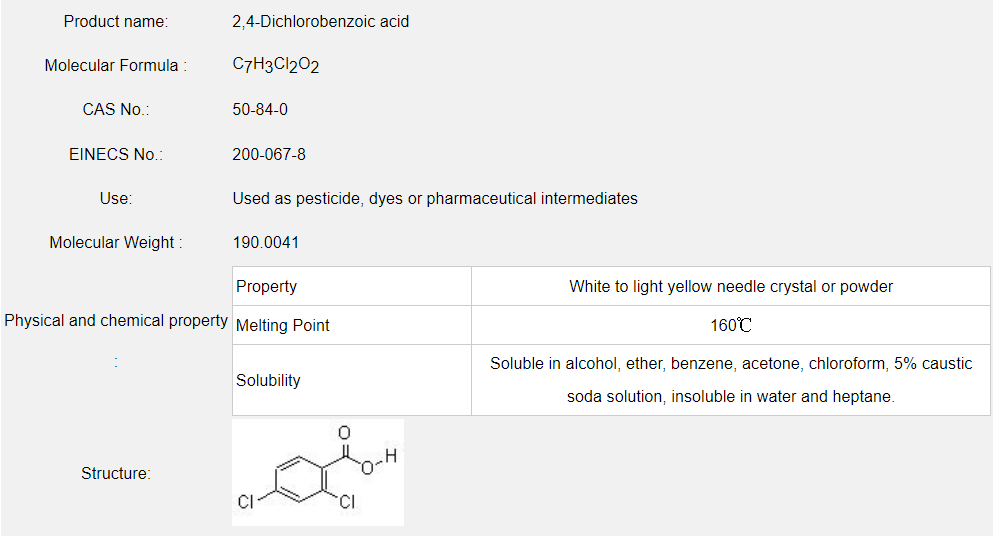Select the EINECS number 200-067-8

click(x=269, y=154)
